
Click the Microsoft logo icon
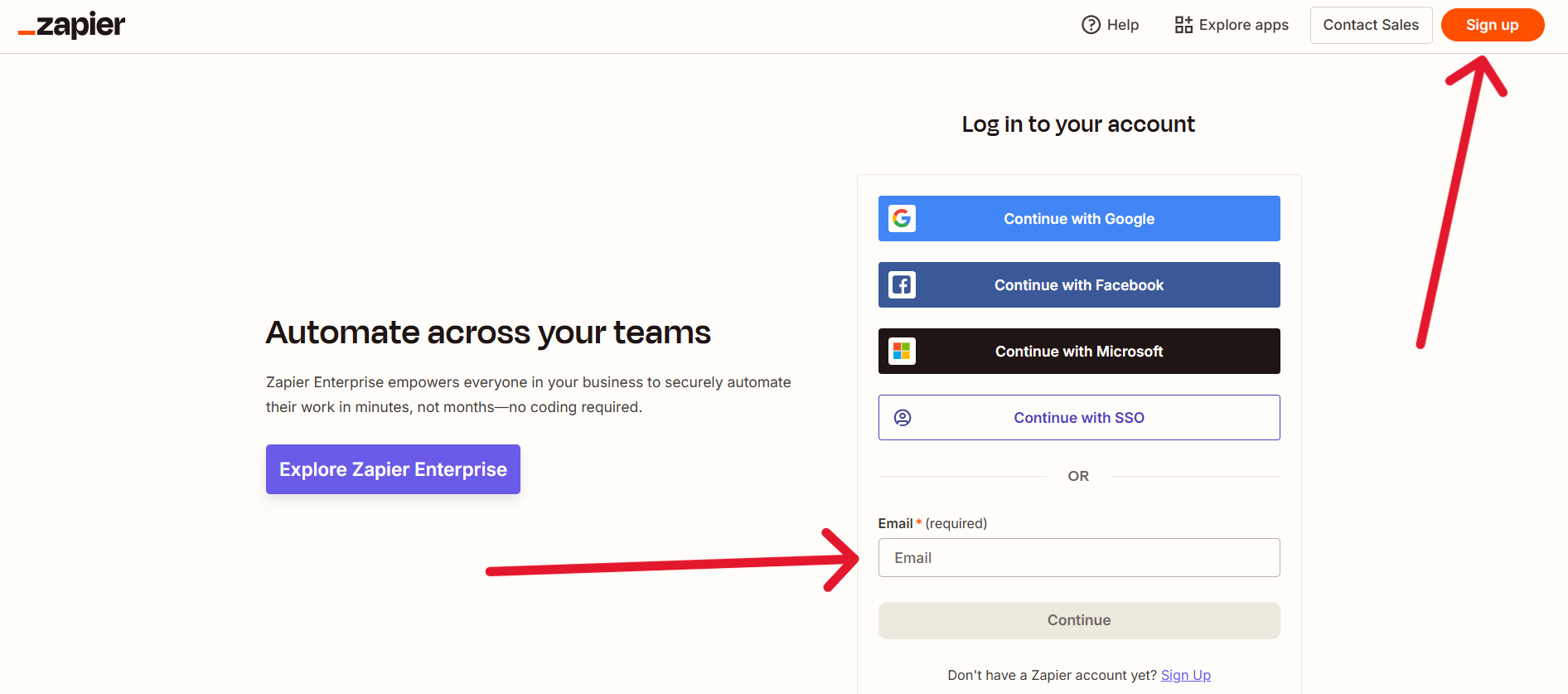point(902,351)
